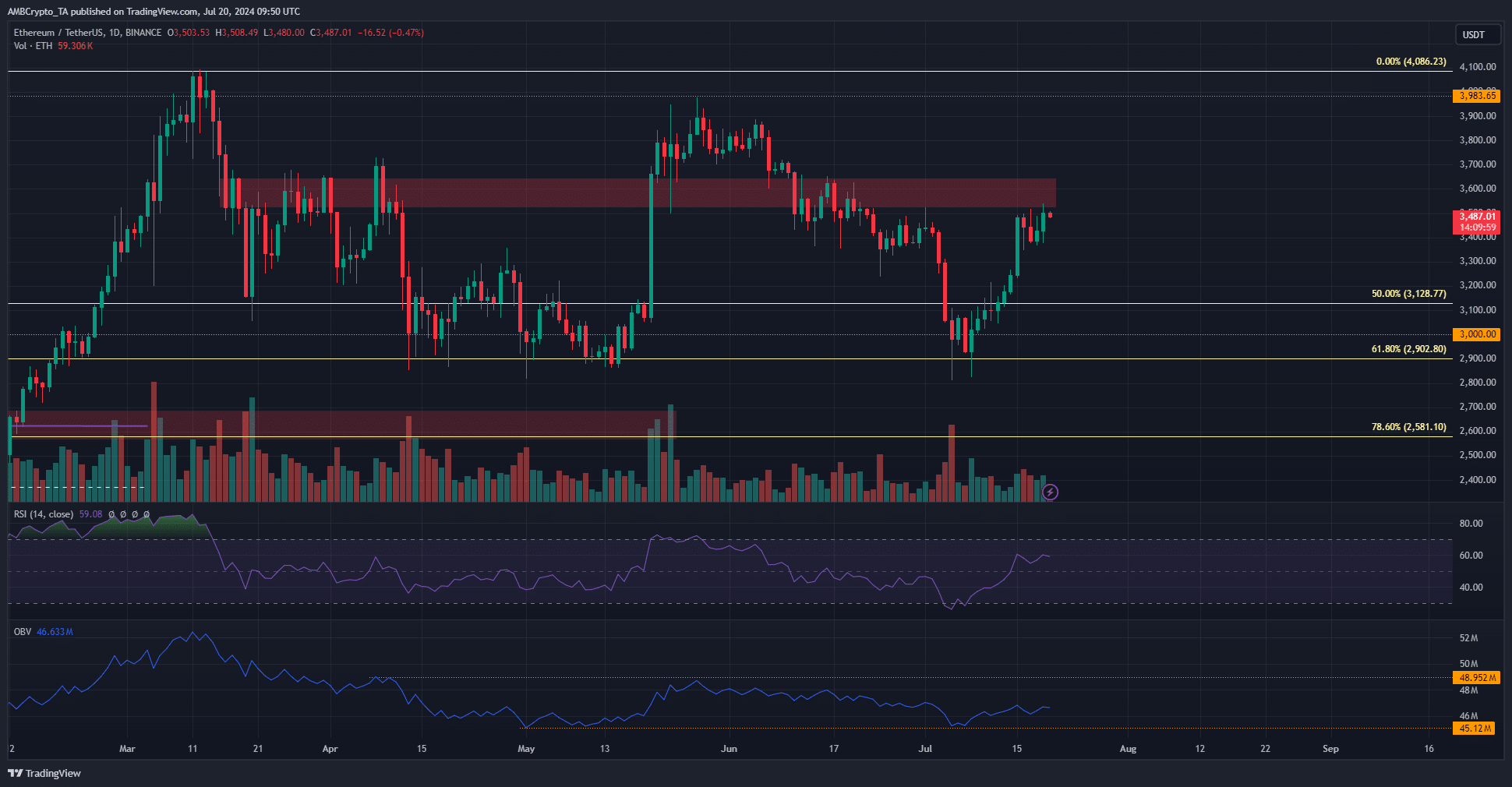Click the Mar date on time axis
1512x787 pixels.
(x=127, y=749)
